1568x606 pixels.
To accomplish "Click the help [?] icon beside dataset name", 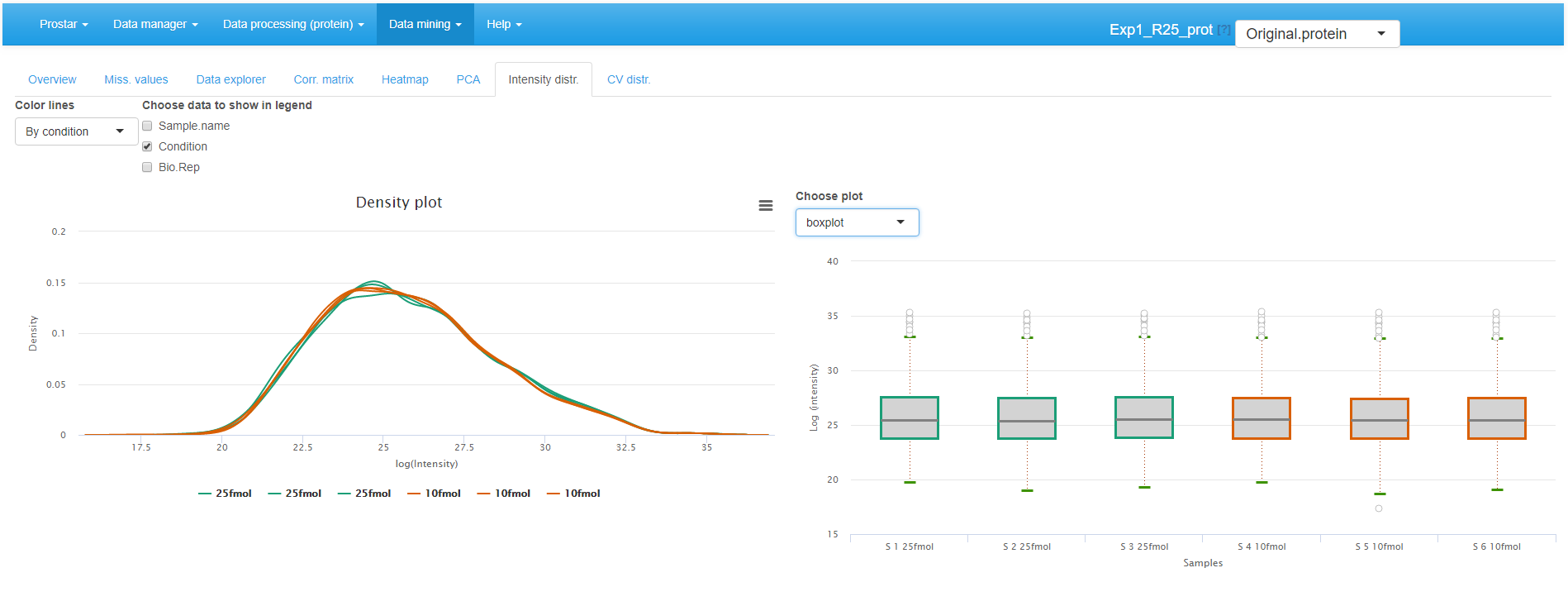I will [x=1224, y=31].
